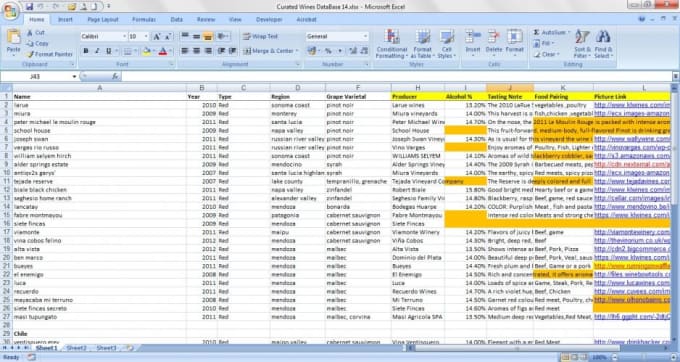Open picture link in viamonte row
The image size is (680, 362).
click(x=632, y=232)
